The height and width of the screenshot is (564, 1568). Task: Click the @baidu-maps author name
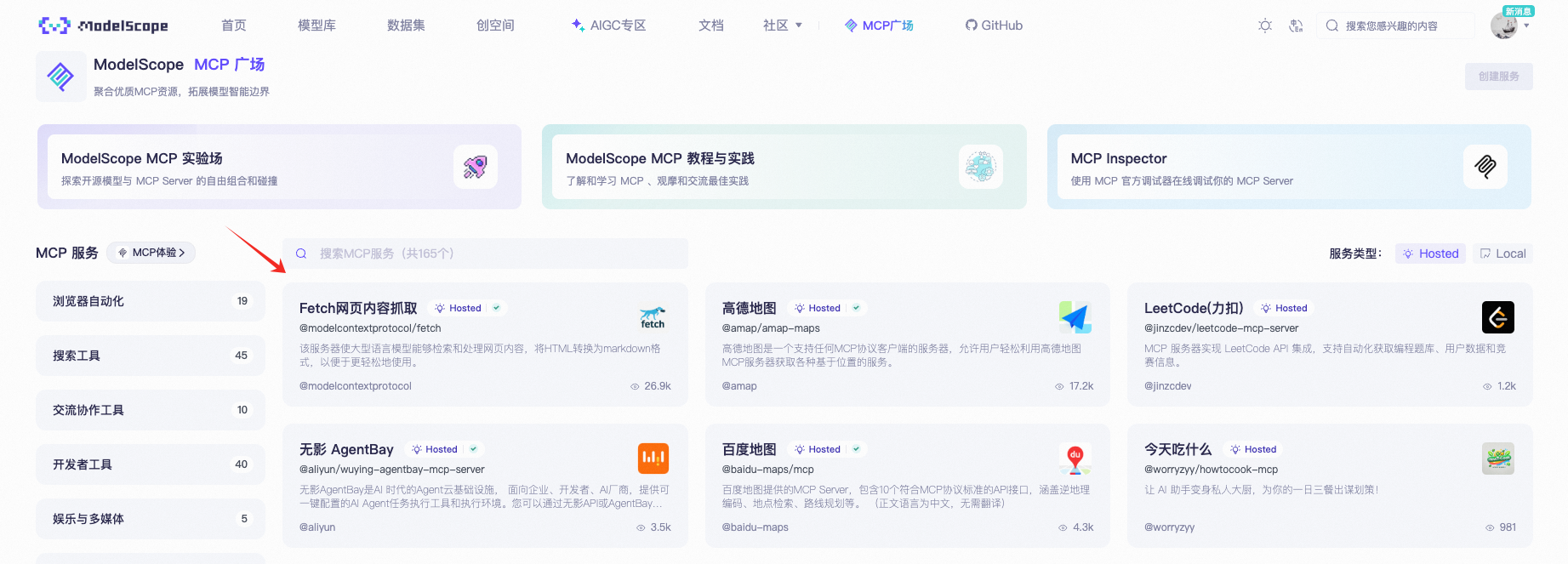(755, 527)
